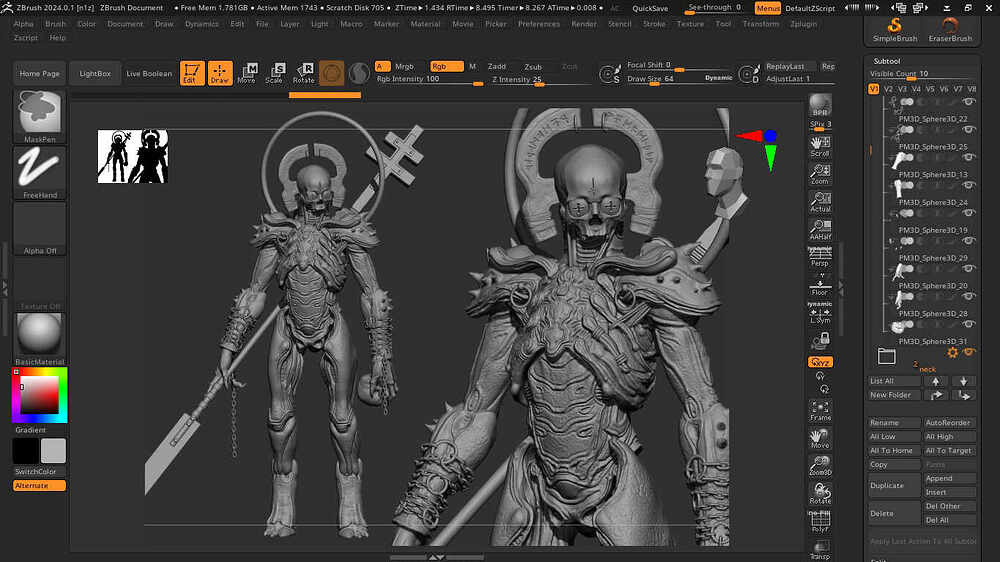Open the Zplugin menu
Screen dimensions: 1000x562
point(804,24)
